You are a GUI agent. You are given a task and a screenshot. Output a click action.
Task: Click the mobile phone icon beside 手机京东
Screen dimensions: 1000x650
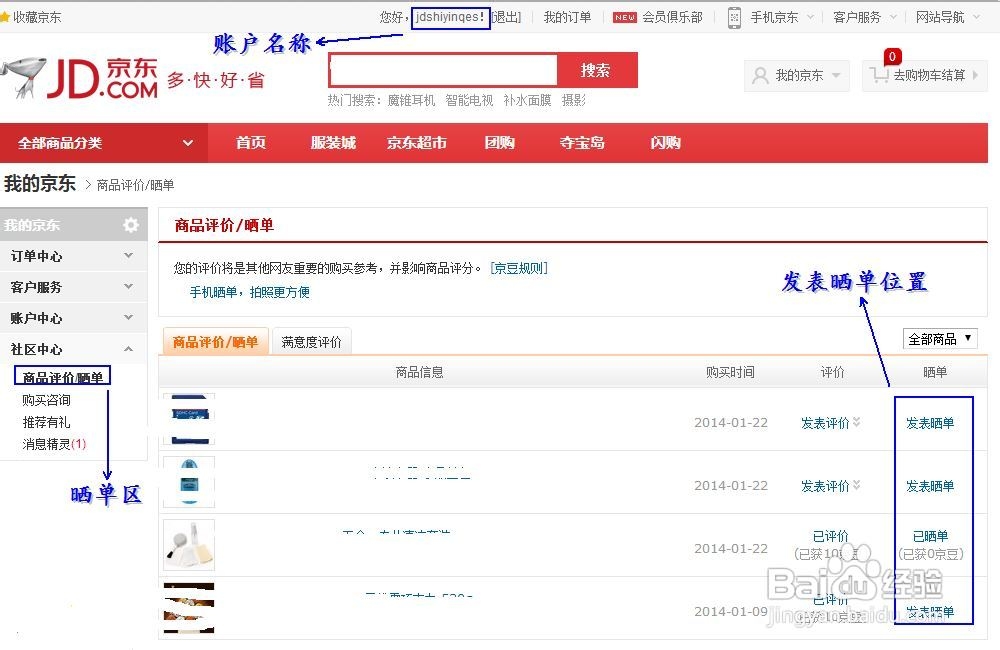point(734,16)
